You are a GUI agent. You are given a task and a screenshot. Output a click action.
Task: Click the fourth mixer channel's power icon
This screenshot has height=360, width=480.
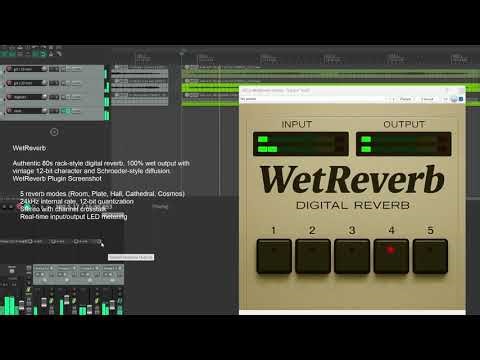(x=120, y=268)
